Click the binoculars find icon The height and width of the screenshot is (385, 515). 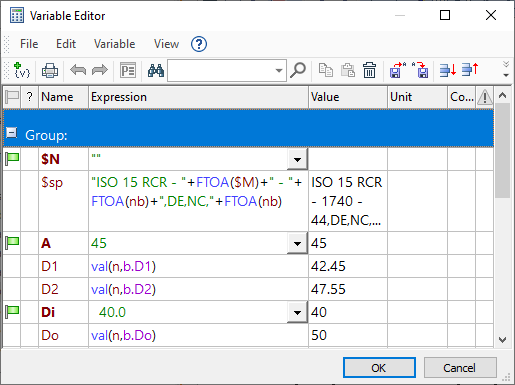[x=156, y=70]
